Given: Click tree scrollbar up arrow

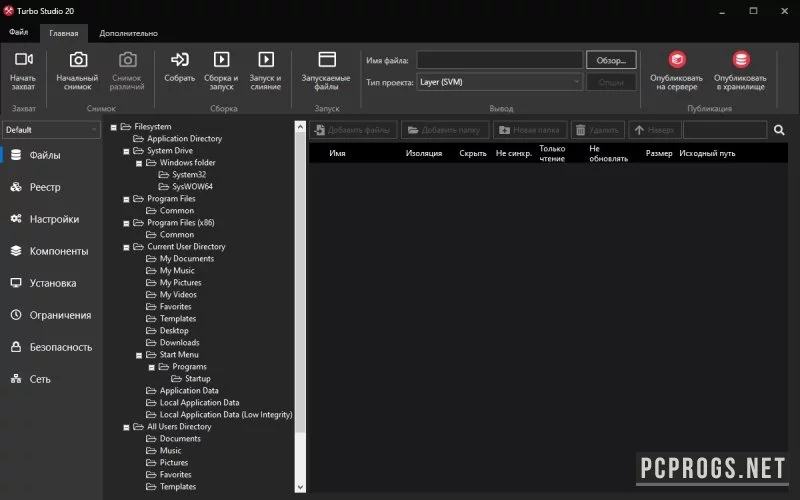Looking at the screenshot, I should tap(301, 127).
